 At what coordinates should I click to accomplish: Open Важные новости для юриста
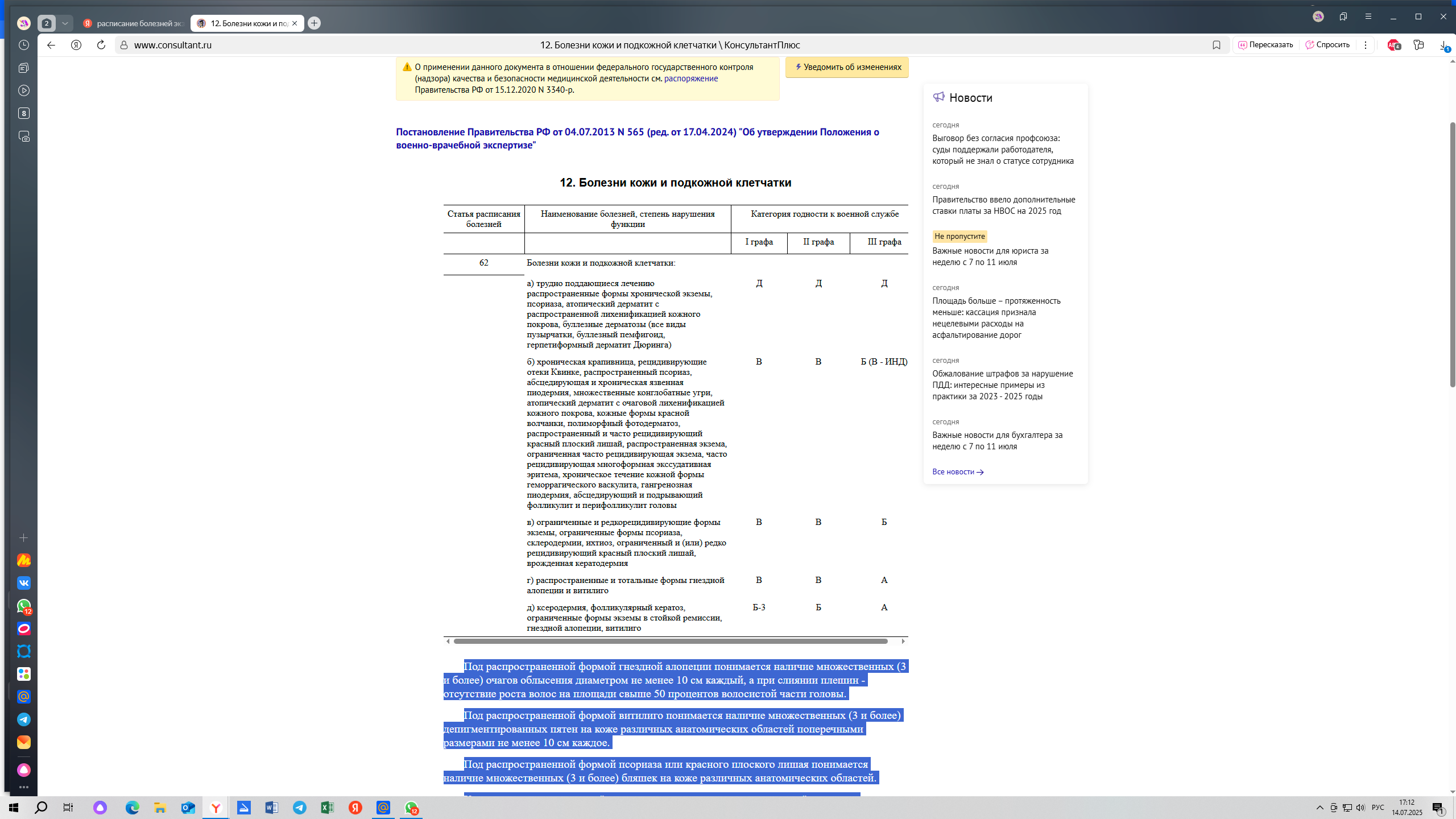[x=990, y=257]
